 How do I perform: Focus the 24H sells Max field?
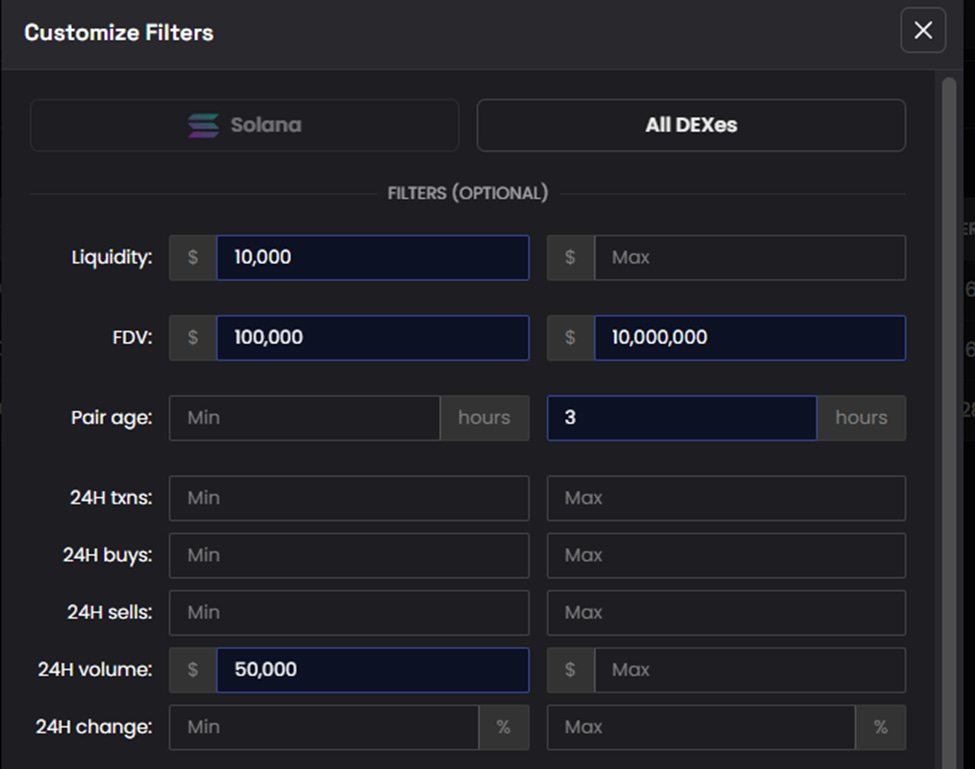(726, 612)
